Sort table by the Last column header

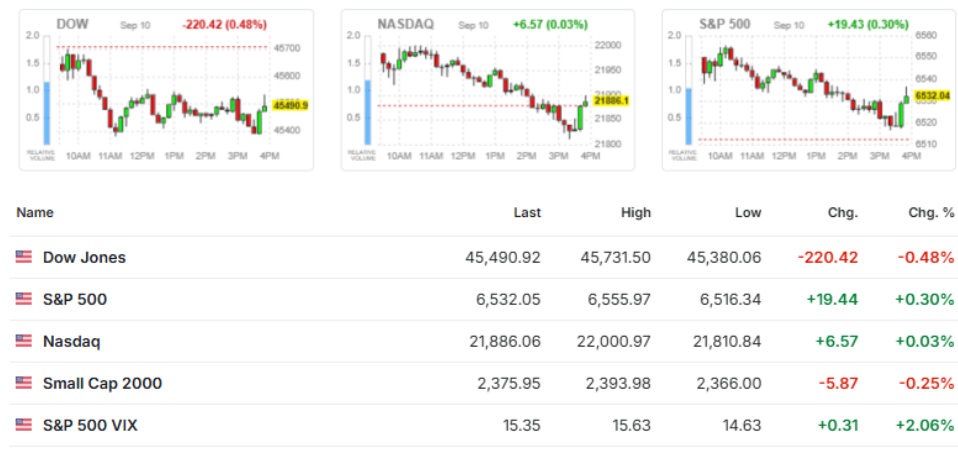click(527, 213)
